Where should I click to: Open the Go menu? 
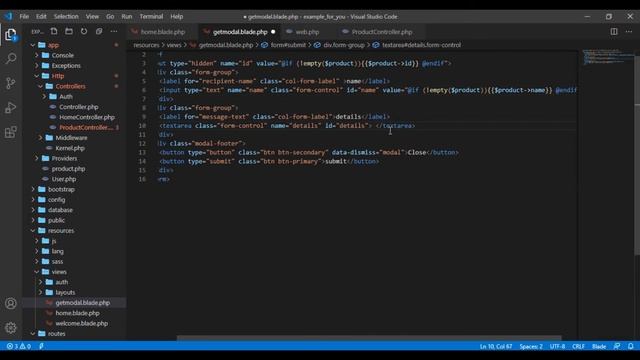[x=110, y=16]
